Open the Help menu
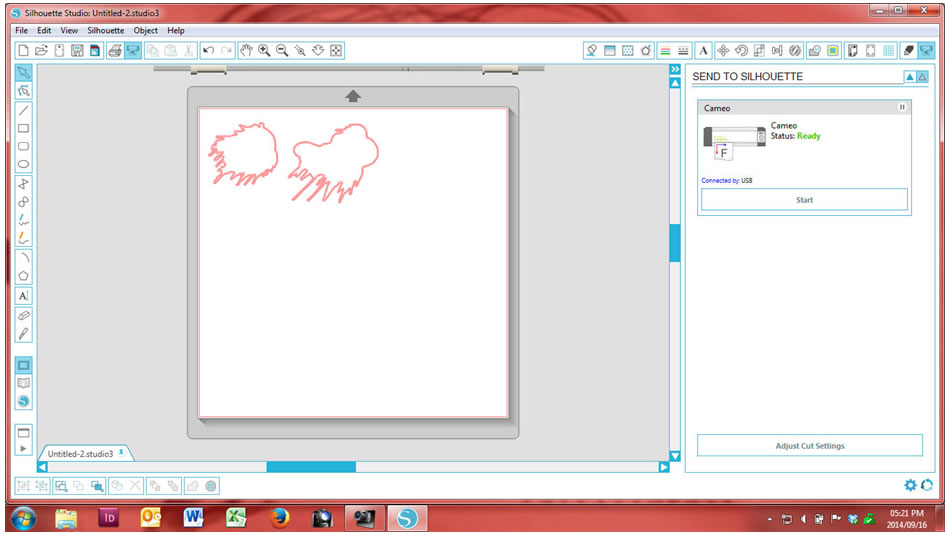 (x=176, y=30)
